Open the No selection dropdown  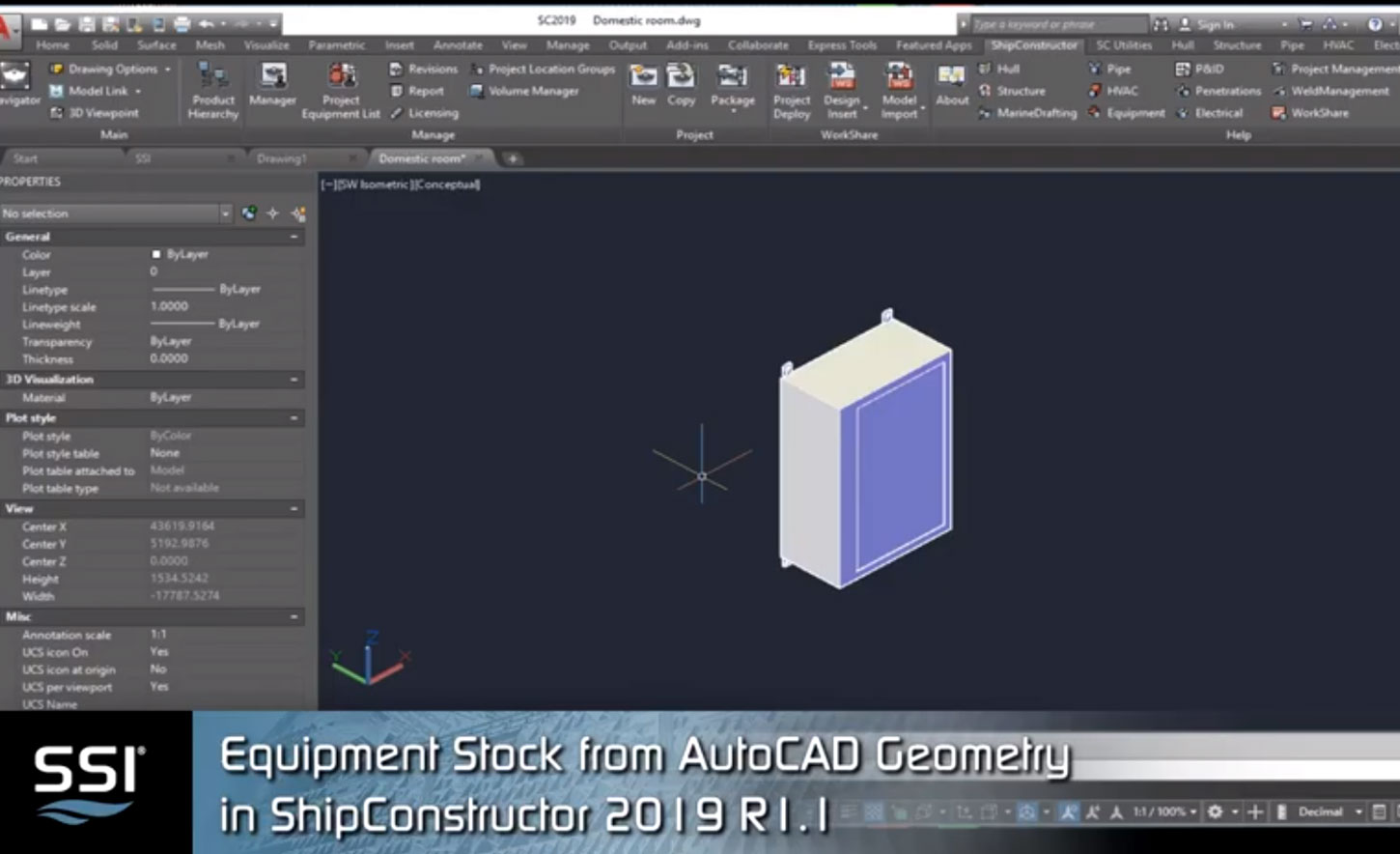point(225,213)
